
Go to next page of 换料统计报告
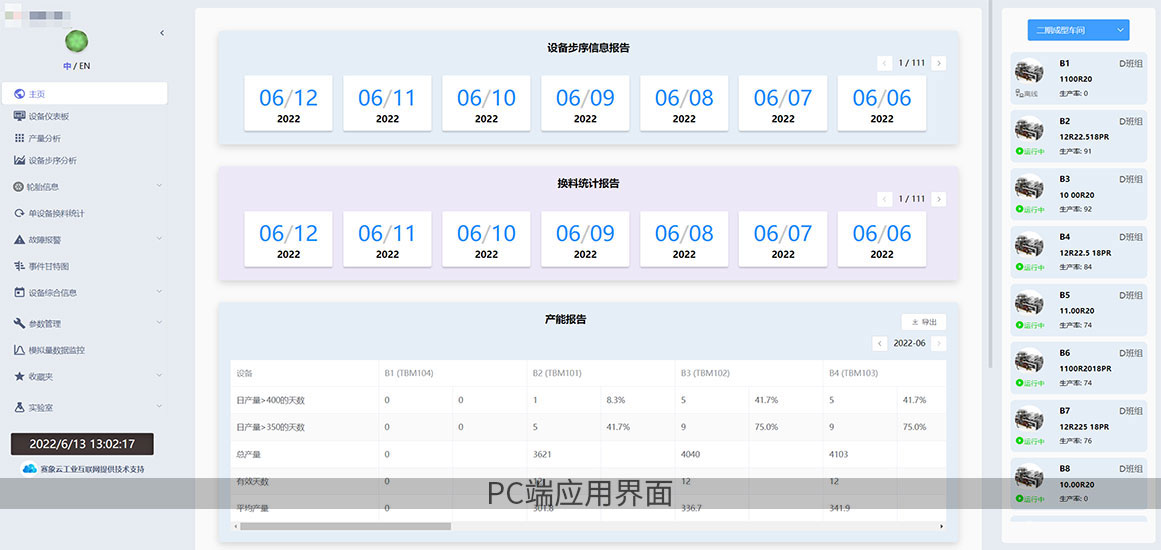pyautogui.click(x=938, y=199)
